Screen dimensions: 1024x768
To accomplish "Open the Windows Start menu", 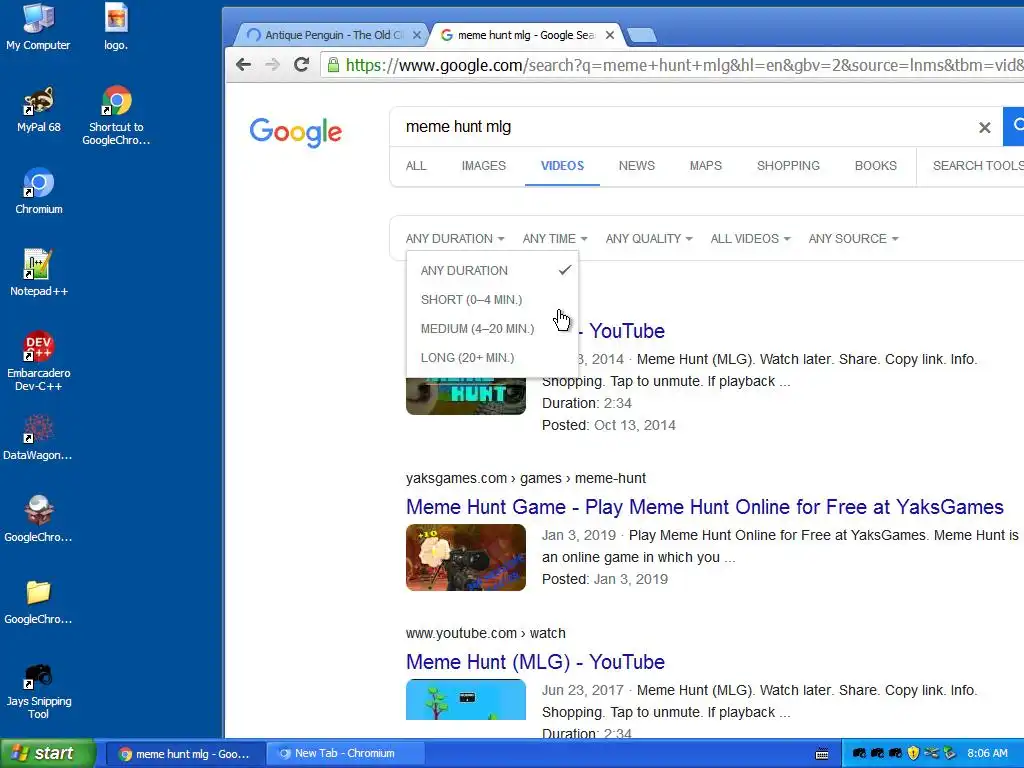I will pyautogui.click(x=47, y=753).
